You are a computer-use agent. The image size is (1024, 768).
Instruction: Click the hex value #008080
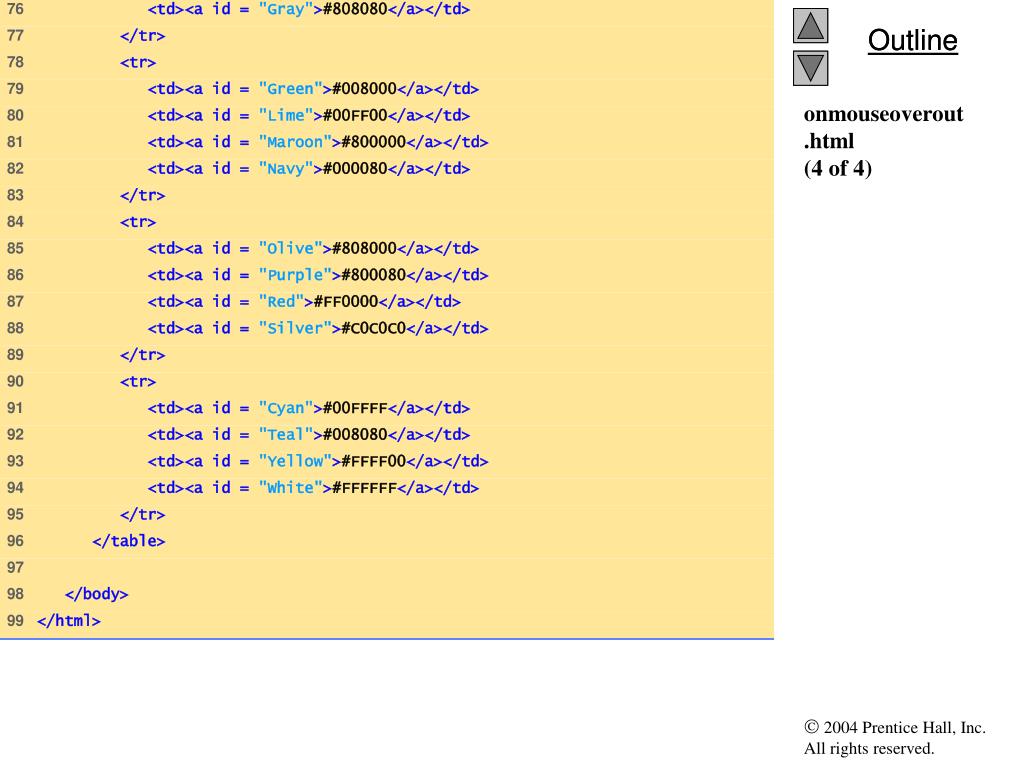(x=355, y=435)
